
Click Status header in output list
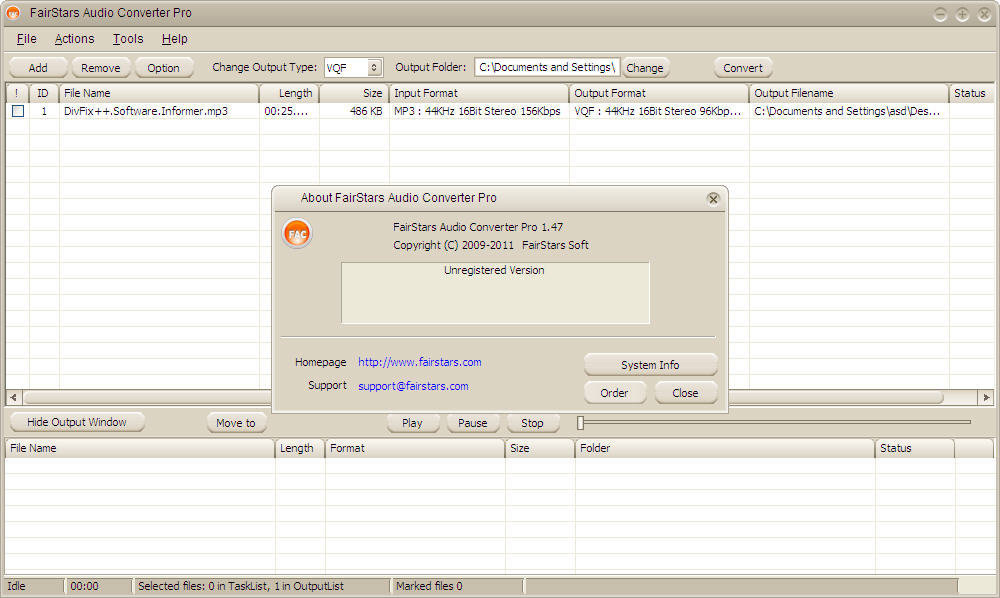click(915, 448)
